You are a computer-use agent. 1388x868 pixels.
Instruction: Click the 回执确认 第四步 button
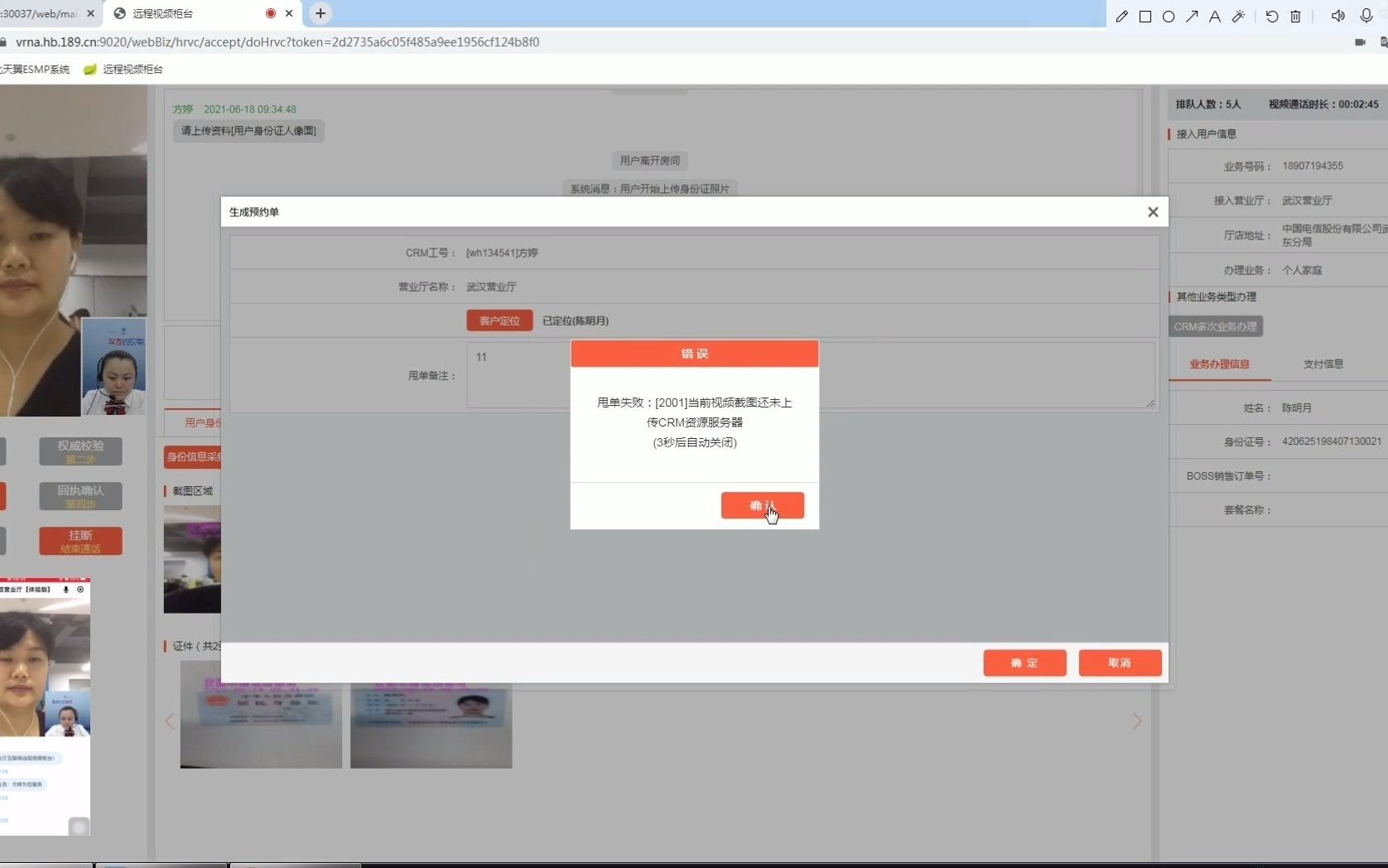click(x=80, y=496)
